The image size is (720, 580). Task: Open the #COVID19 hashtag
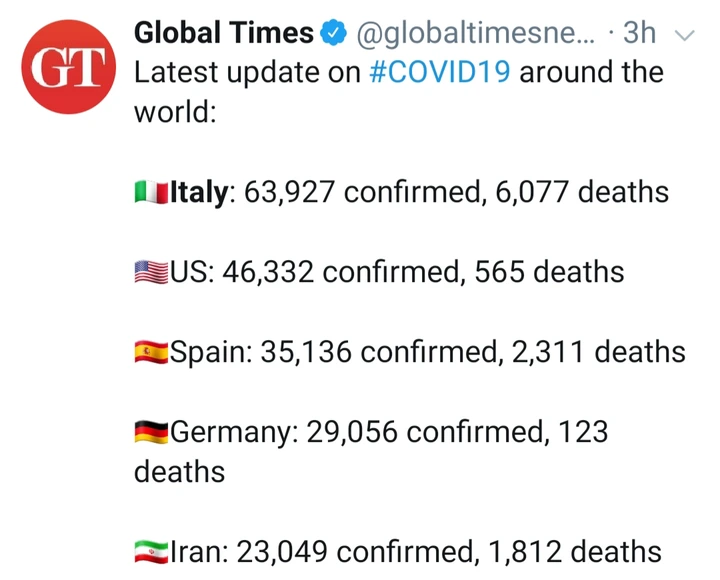pyautogui.click(x=439, y=72)
